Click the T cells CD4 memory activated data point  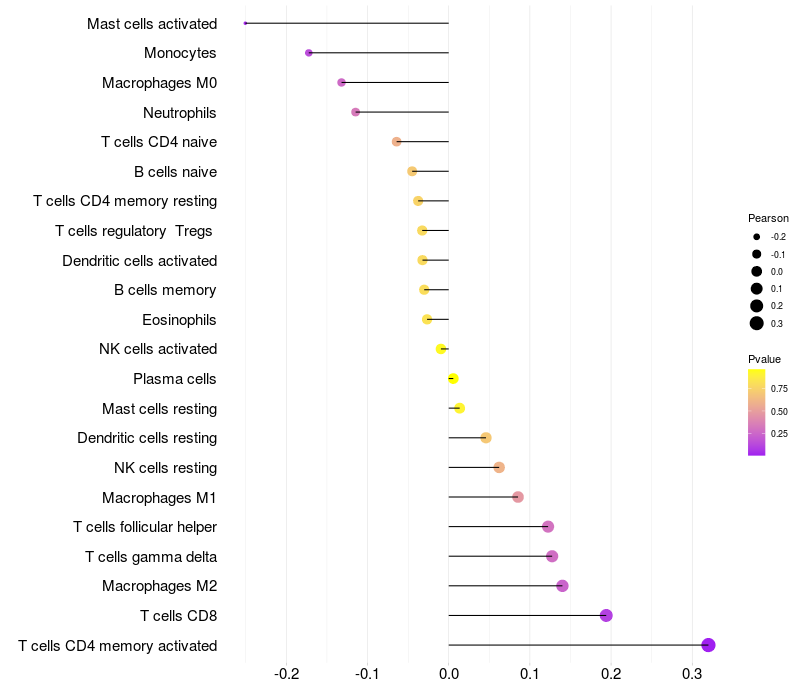pos(708,645)
